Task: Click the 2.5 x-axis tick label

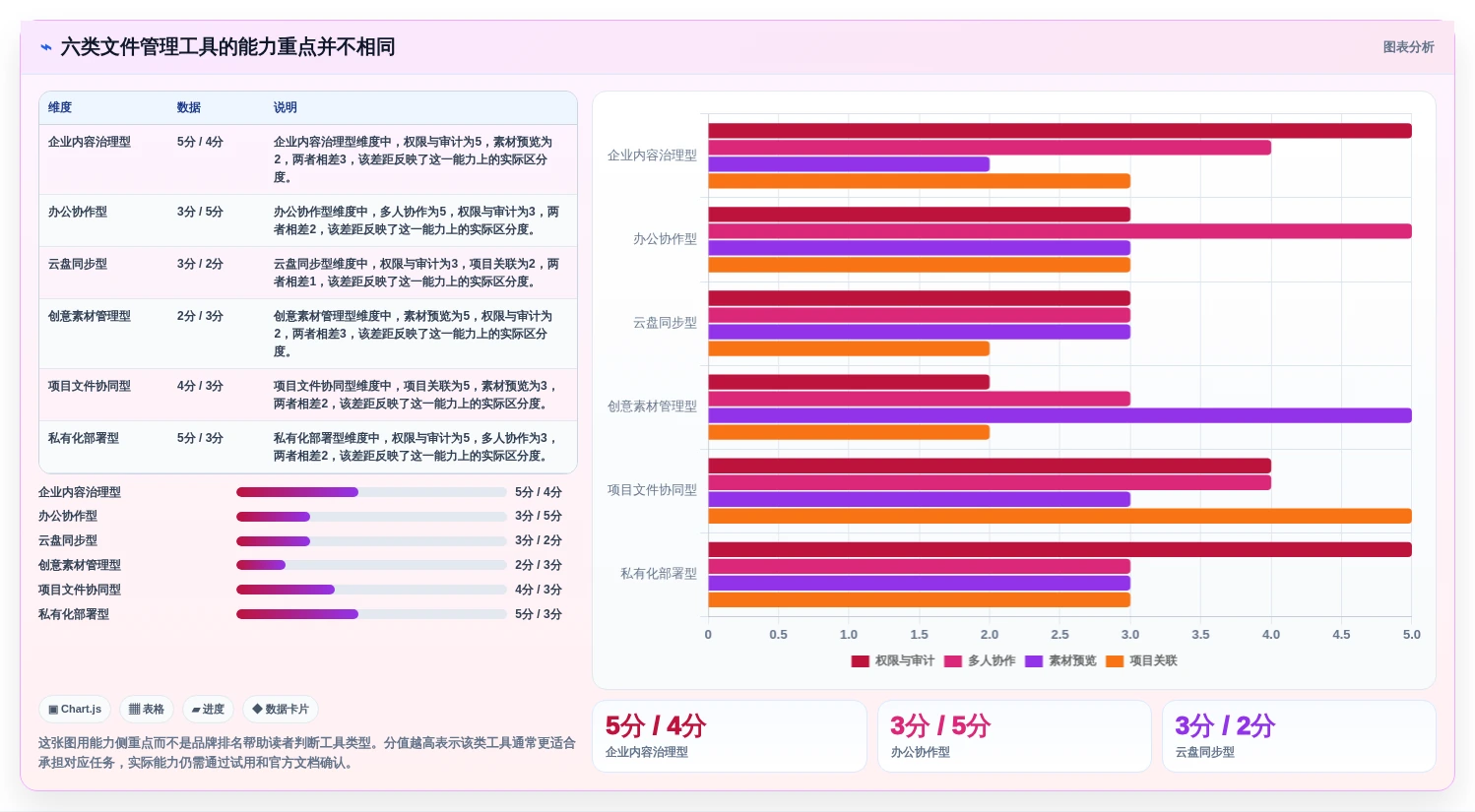Action: point(1059,635)
